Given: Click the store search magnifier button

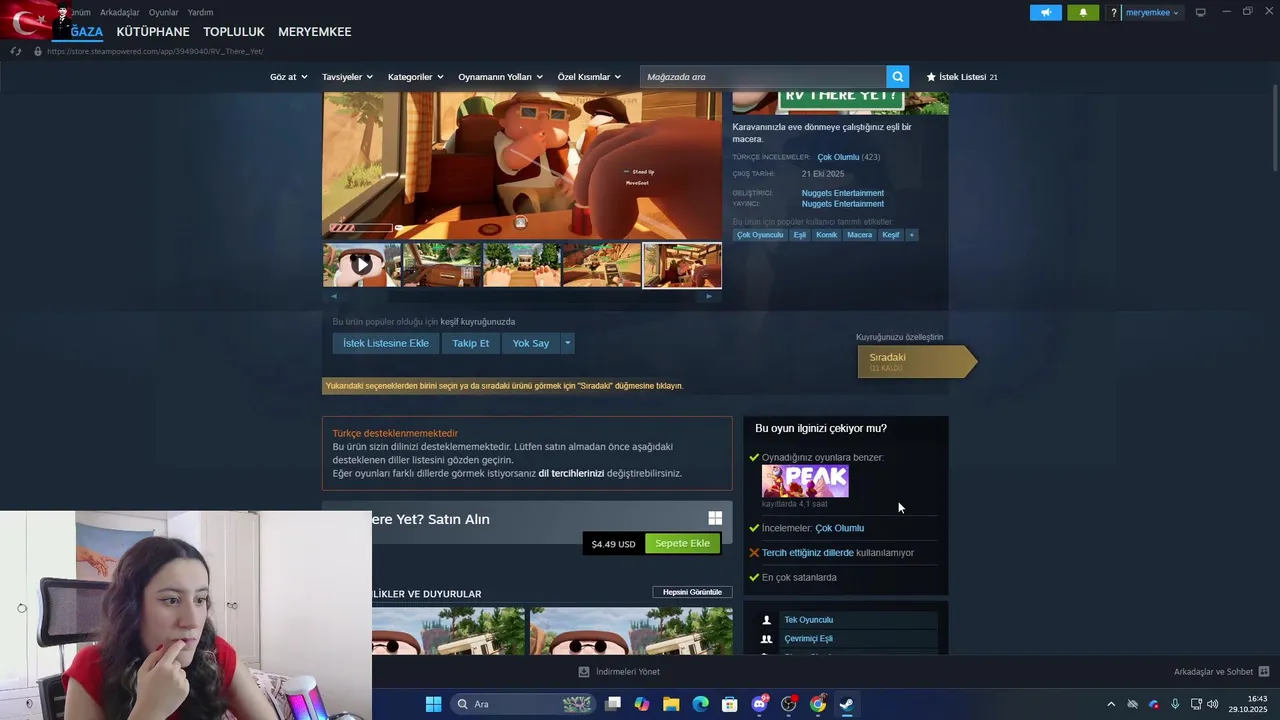Looking at the screenshot, I should [x=898, y=77].
